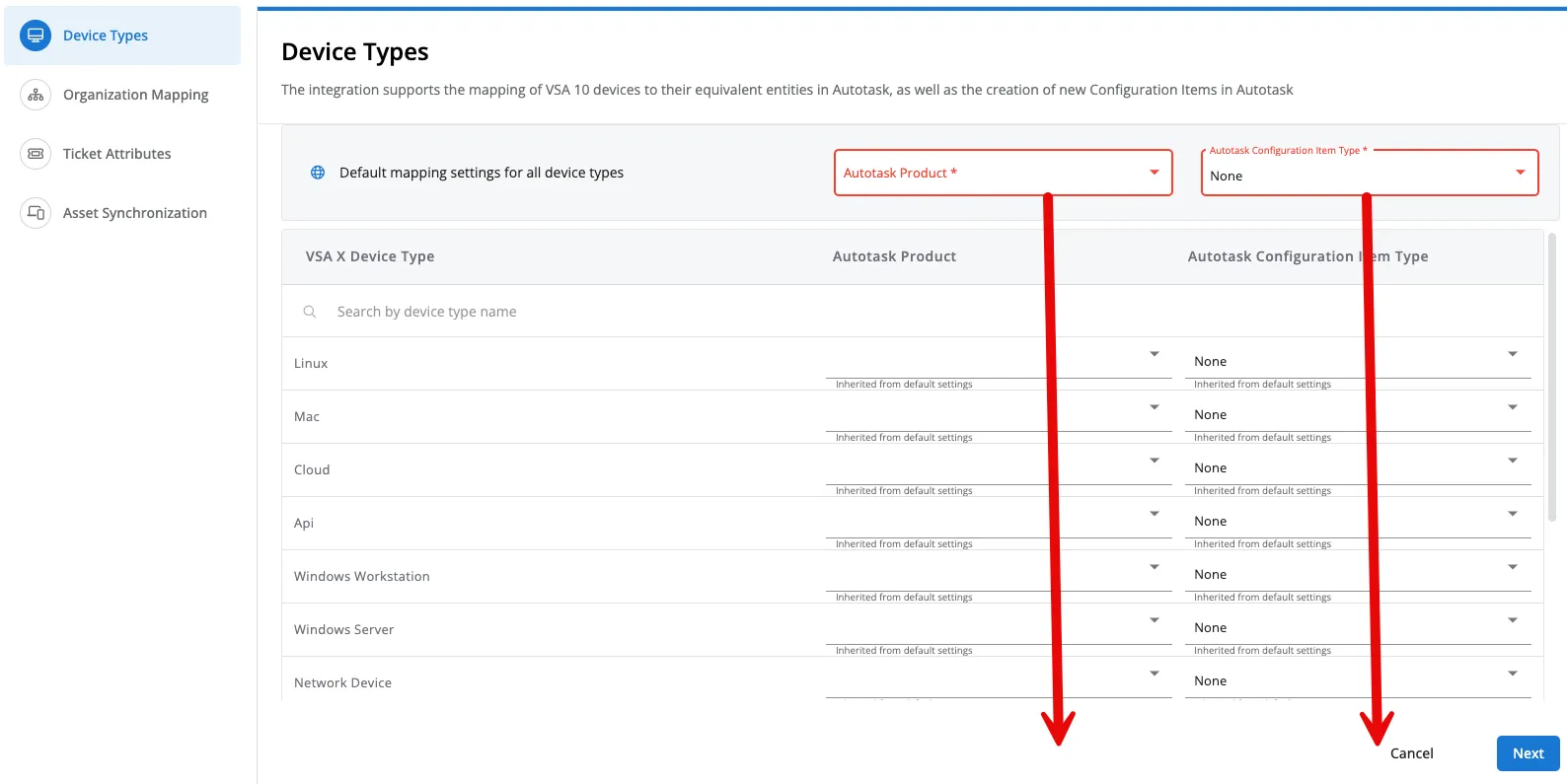Select Asset Synchronization in sidebar
Viewport: 1567px width, 784px height.
point(135,213)
